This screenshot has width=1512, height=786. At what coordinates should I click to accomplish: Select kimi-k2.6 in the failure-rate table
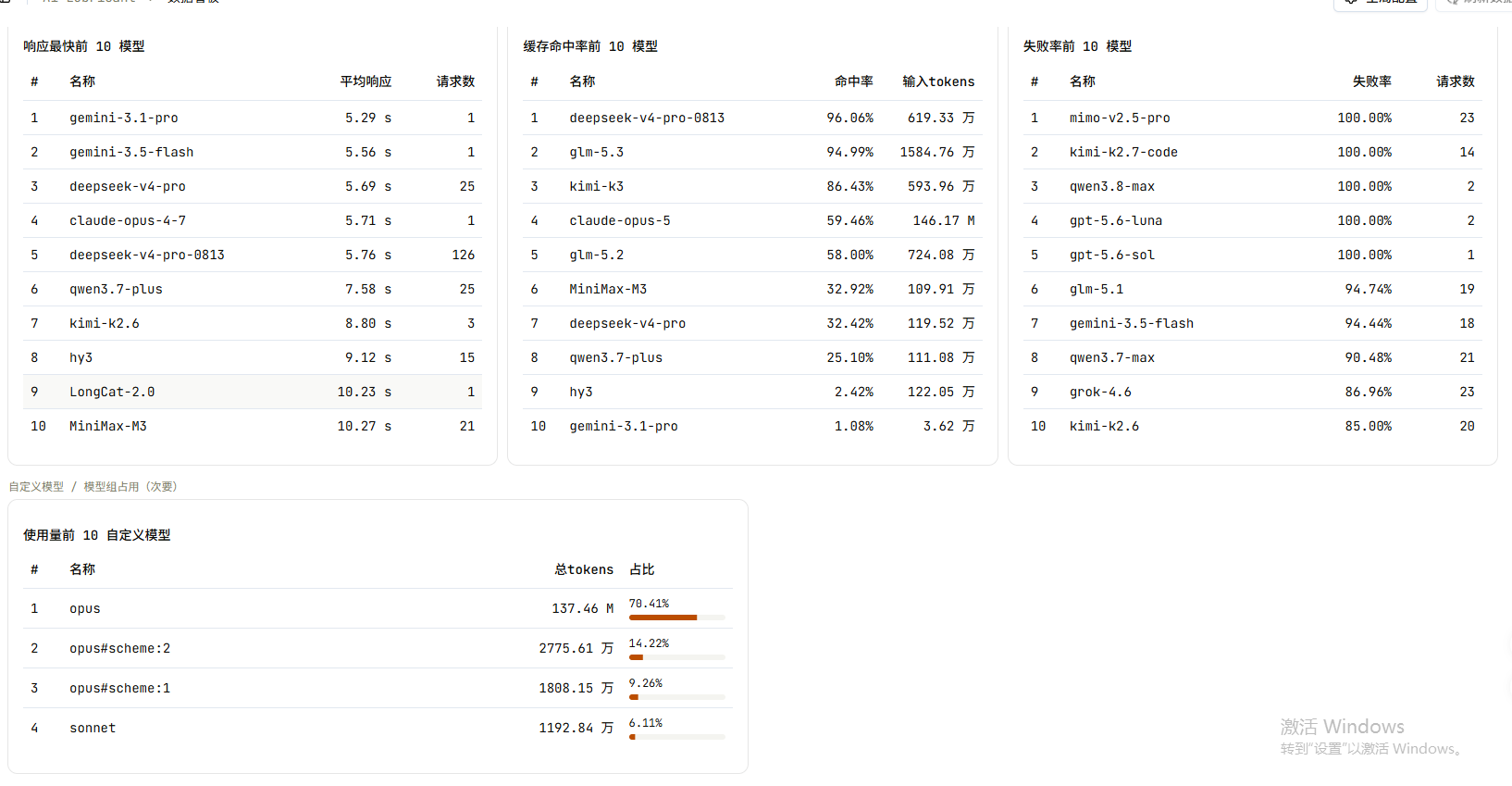(x=1253, y=426)
